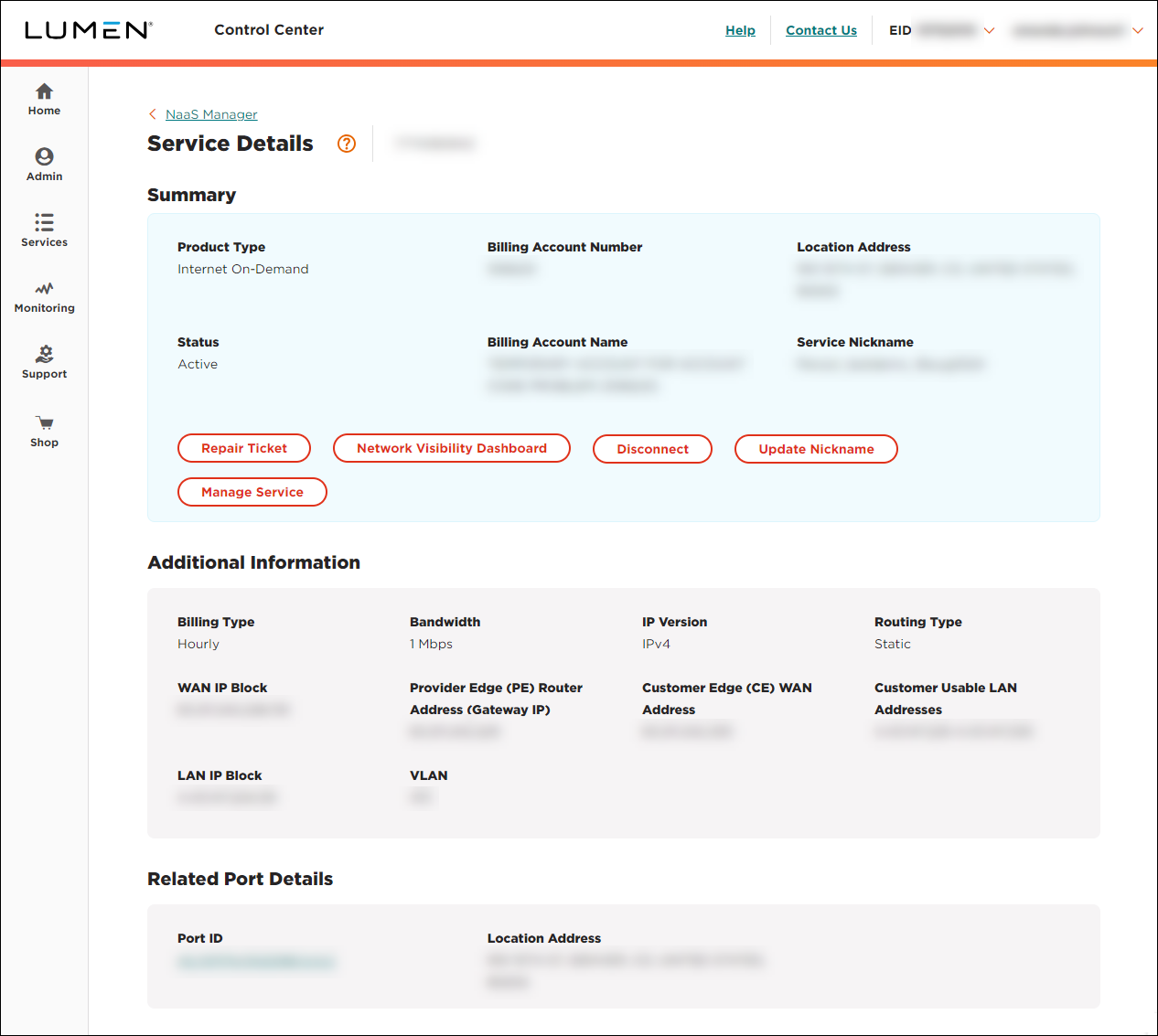Select the 'Static' routing type value

coord(893,644)
